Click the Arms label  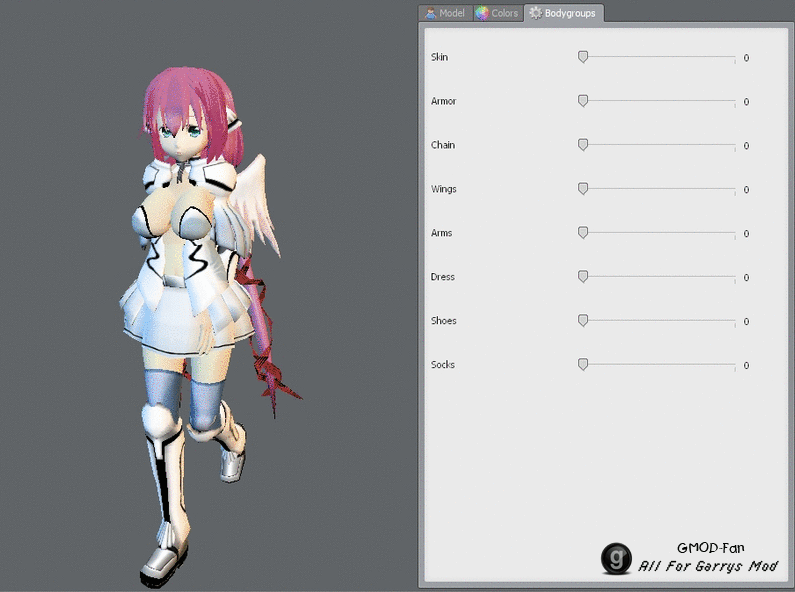pyautogui.click(x=441, y=233)
